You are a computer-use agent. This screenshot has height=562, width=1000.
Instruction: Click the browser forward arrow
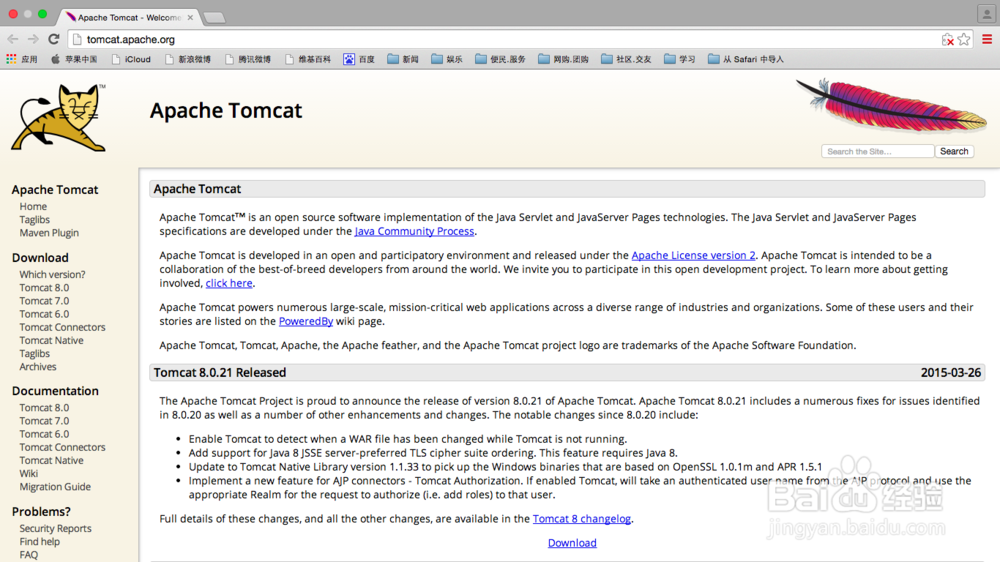[x=33, y=39]
